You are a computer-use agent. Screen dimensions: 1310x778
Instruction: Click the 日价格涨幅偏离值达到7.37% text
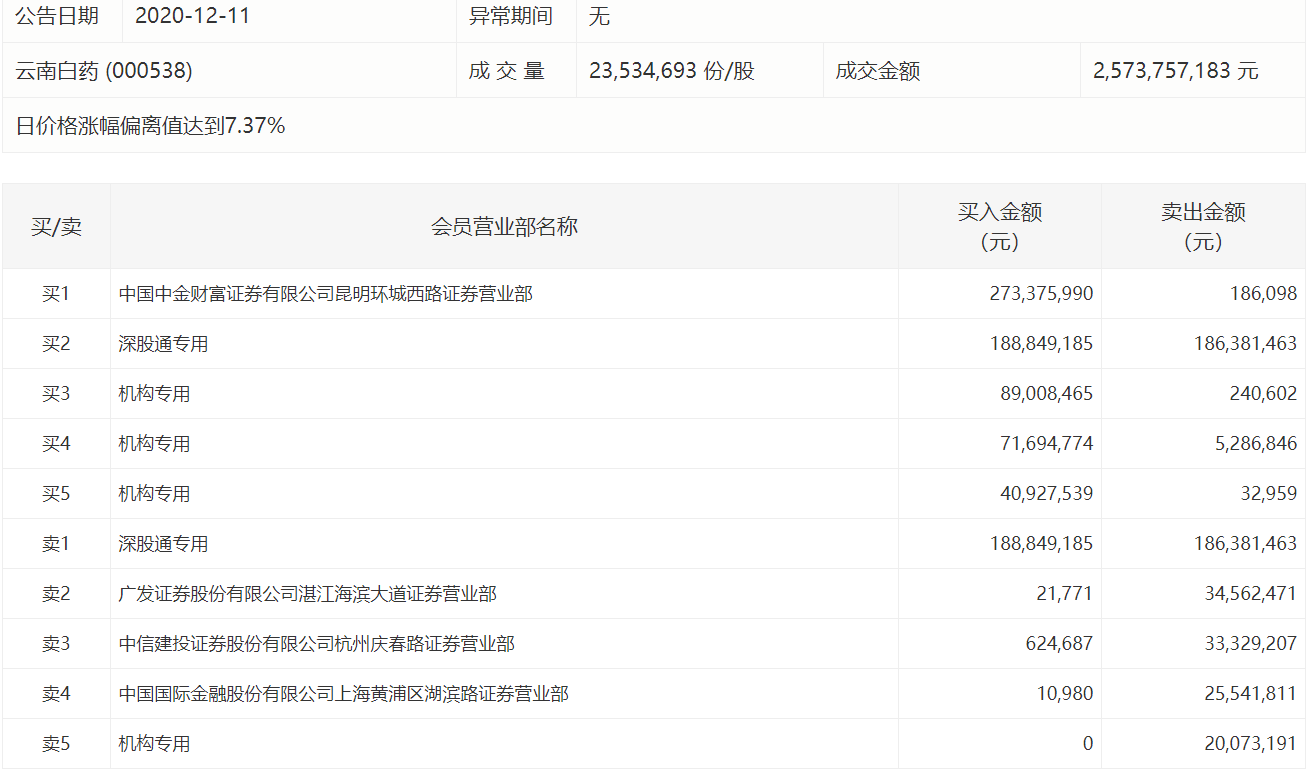click(151, 125)
